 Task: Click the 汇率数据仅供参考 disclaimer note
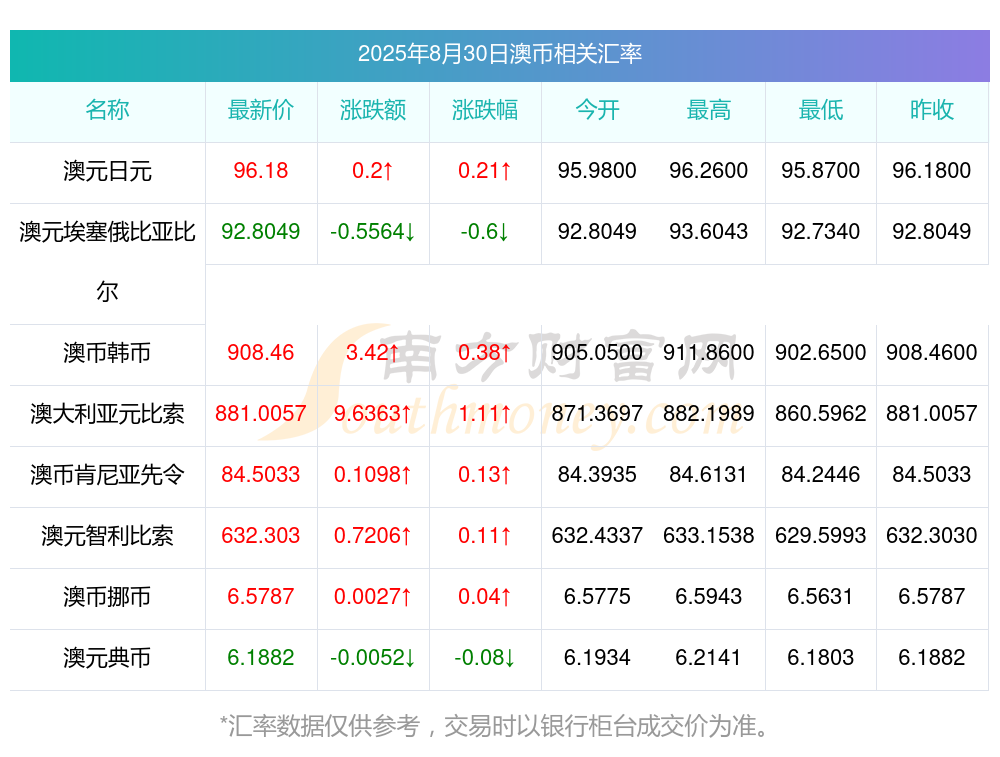click(x=495, y=726)
